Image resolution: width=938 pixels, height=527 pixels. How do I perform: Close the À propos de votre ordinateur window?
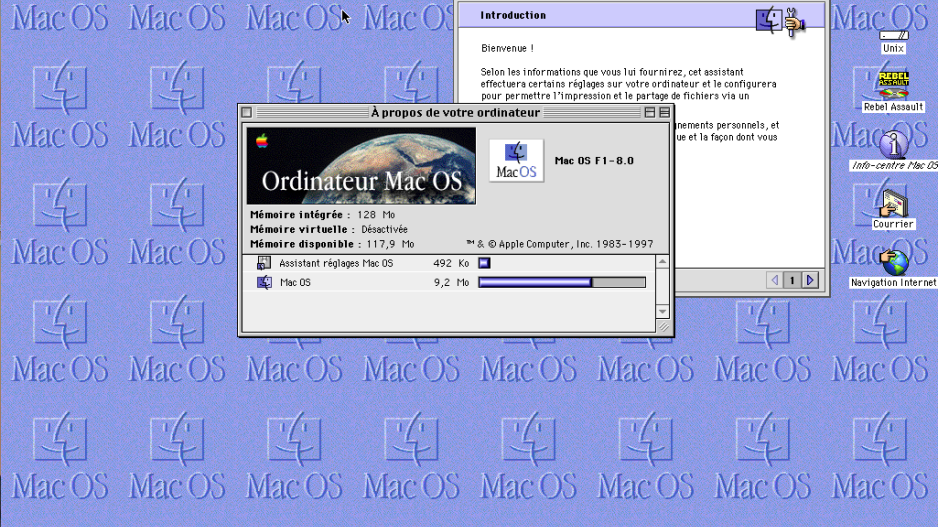[246, 112]
